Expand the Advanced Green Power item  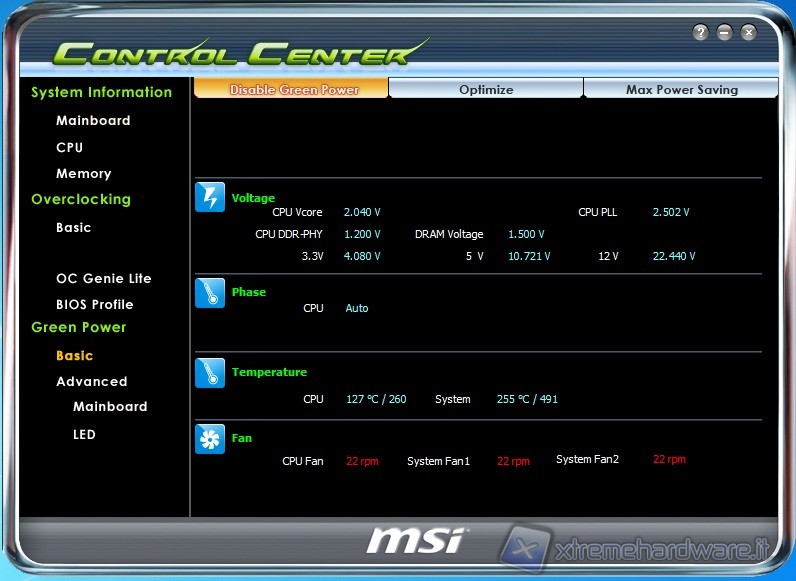[91, 381]
